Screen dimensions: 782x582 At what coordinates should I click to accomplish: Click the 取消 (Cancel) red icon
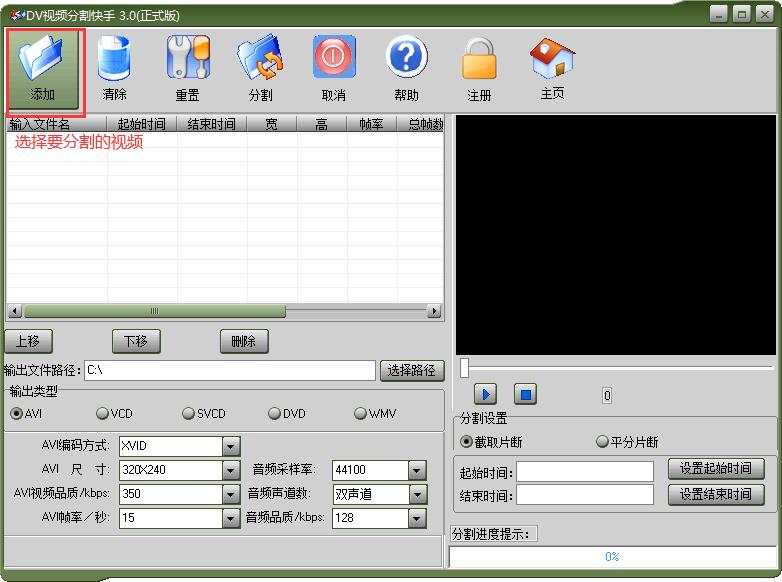tap(334, 60)
